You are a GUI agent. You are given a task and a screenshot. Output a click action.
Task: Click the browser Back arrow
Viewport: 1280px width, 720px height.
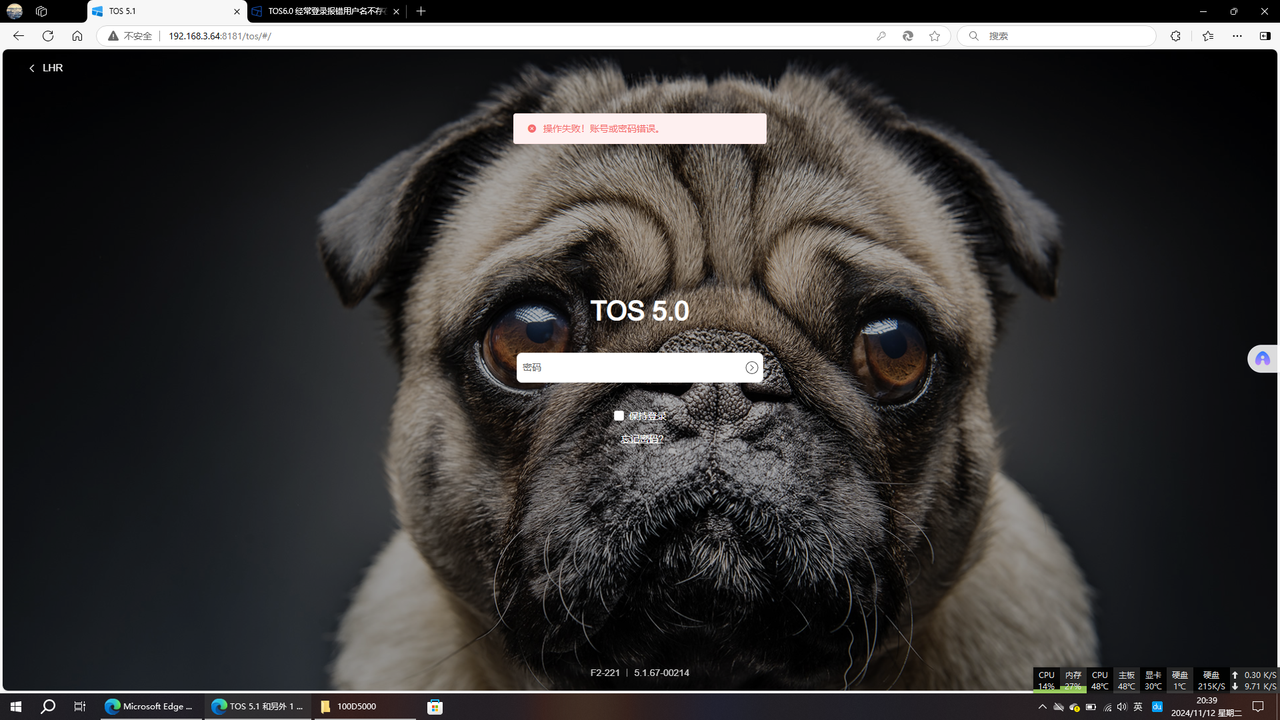18,36
